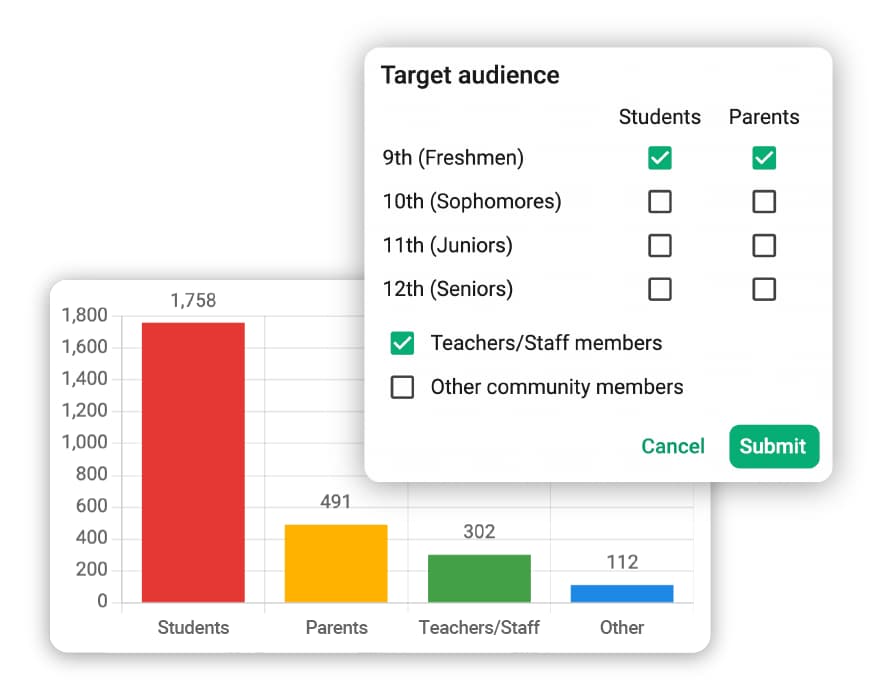The width and height of the screenshot is (882, 700).
Task: Check 10th Sophomores Parents checkbox
Action: pos(763,201)
